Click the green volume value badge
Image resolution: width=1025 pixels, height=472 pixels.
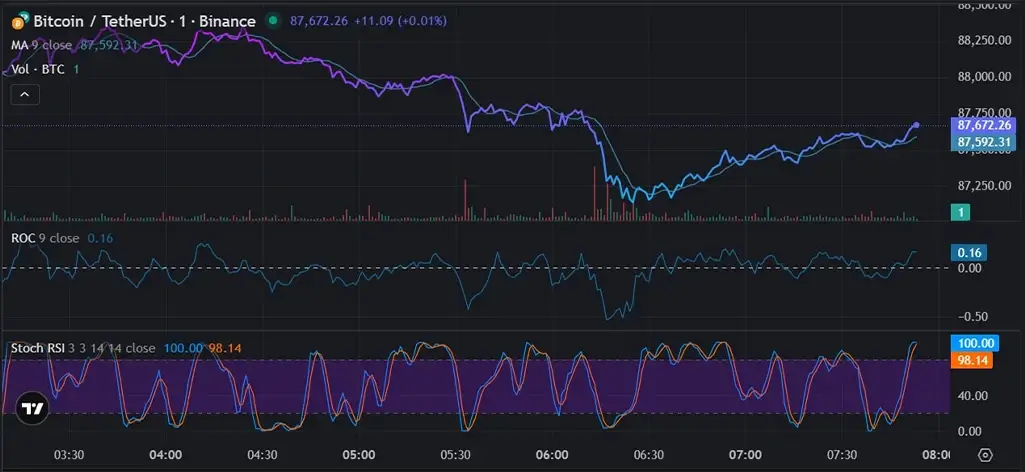click(959, 212)
